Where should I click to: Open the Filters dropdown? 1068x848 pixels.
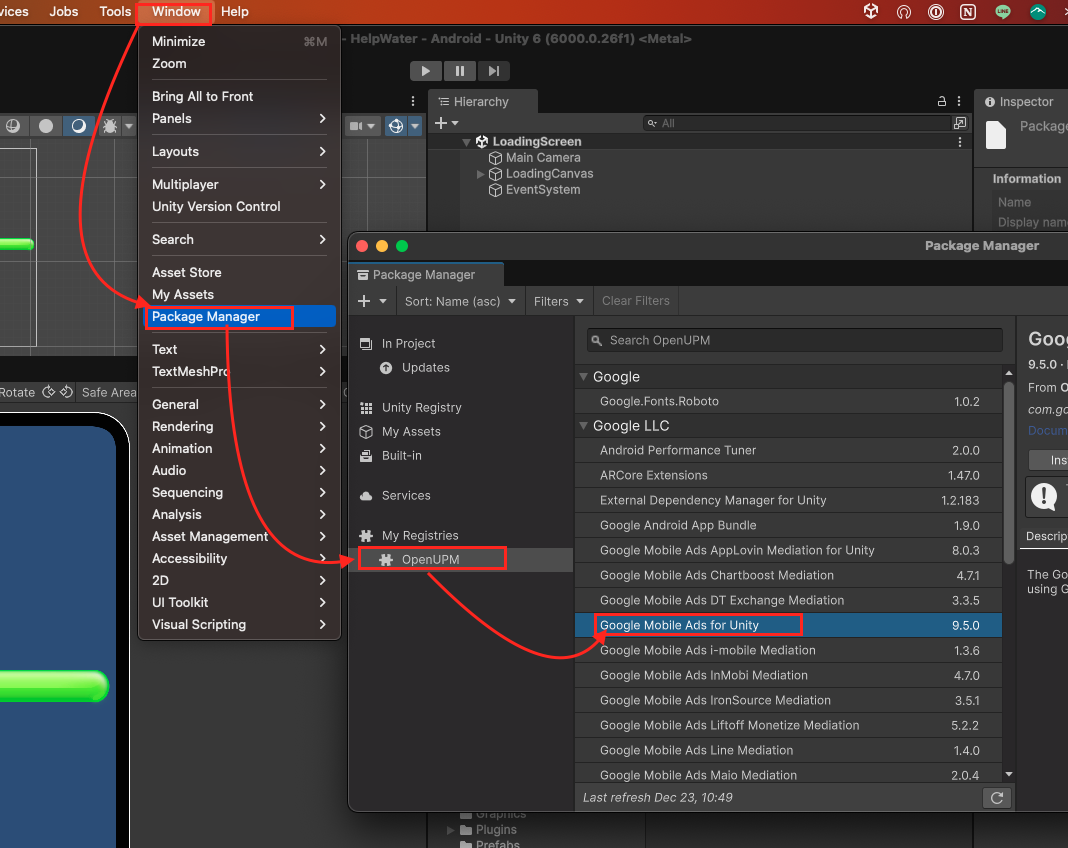(x=559, y=301)
